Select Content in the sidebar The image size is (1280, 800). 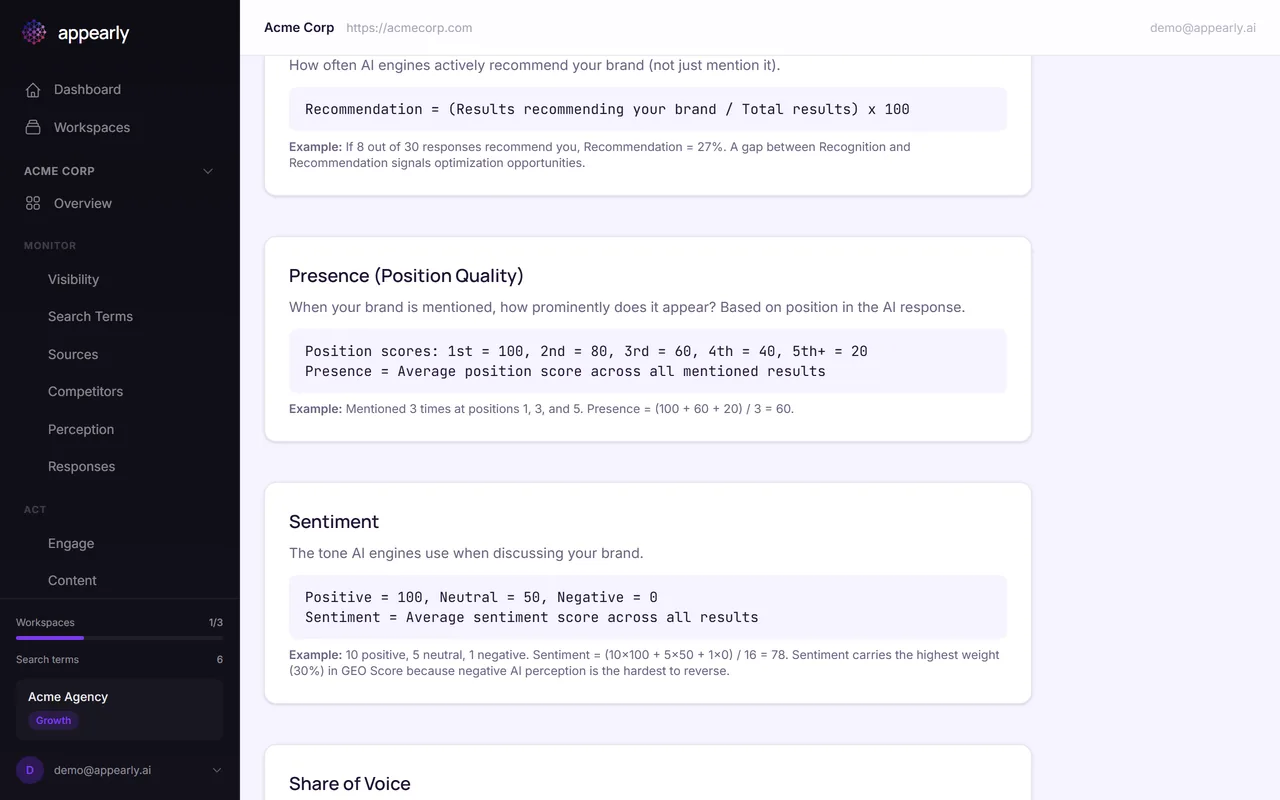point(72,581)
